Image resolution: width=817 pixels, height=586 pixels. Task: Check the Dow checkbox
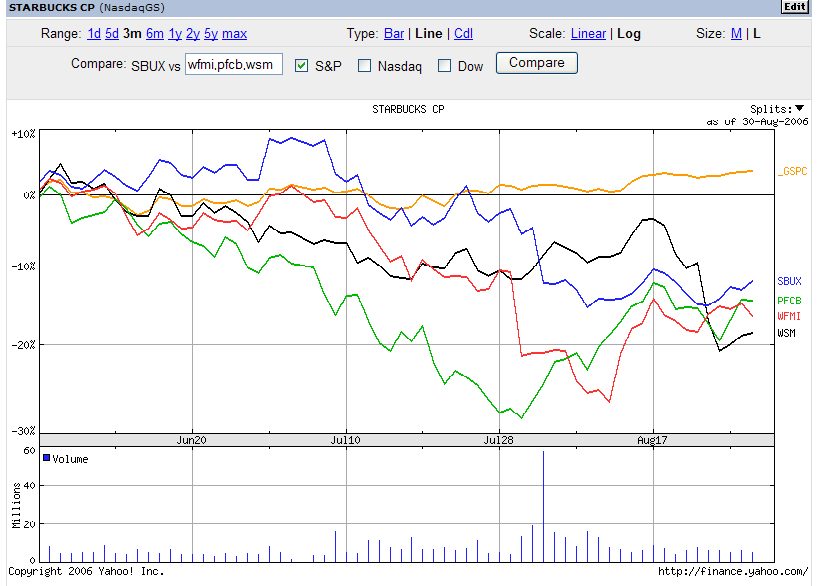point(444,66)
